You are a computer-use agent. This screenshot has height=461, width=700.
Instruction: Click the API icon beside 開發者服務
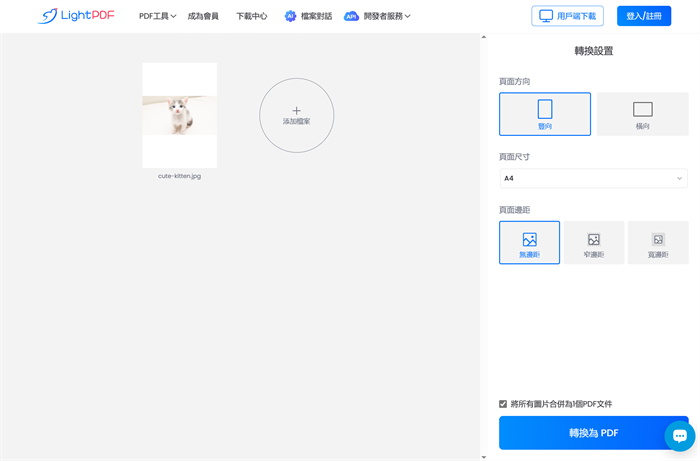pyautogui.click(x=351, y=16)
